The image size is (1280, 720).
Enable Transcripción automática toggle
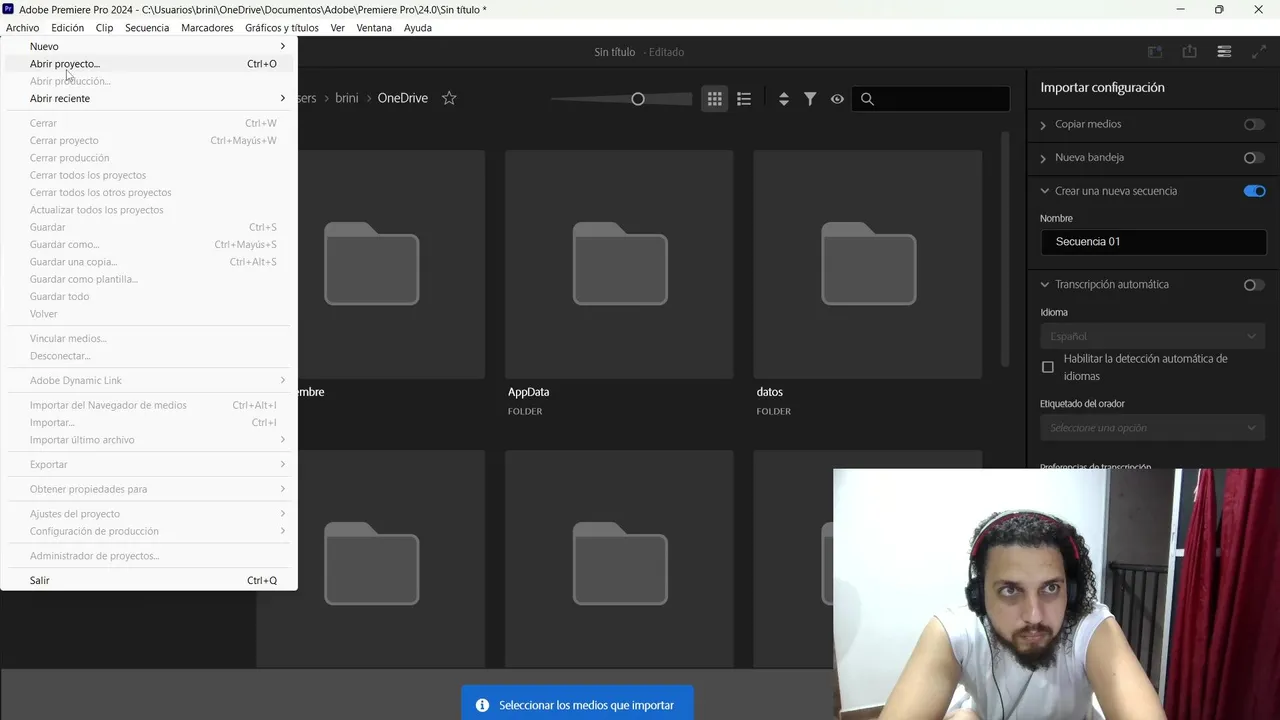1254,285
